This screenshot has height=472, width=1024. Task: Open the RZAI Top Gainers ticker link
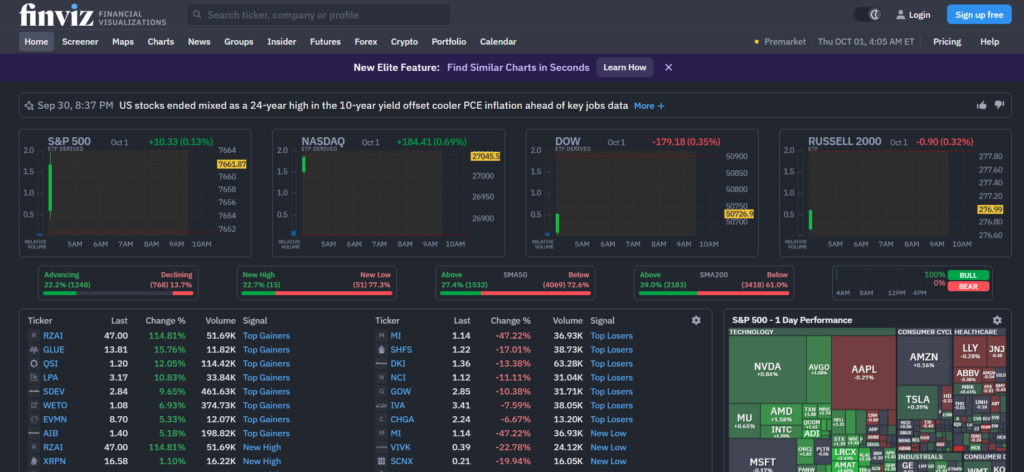point(53,336)
